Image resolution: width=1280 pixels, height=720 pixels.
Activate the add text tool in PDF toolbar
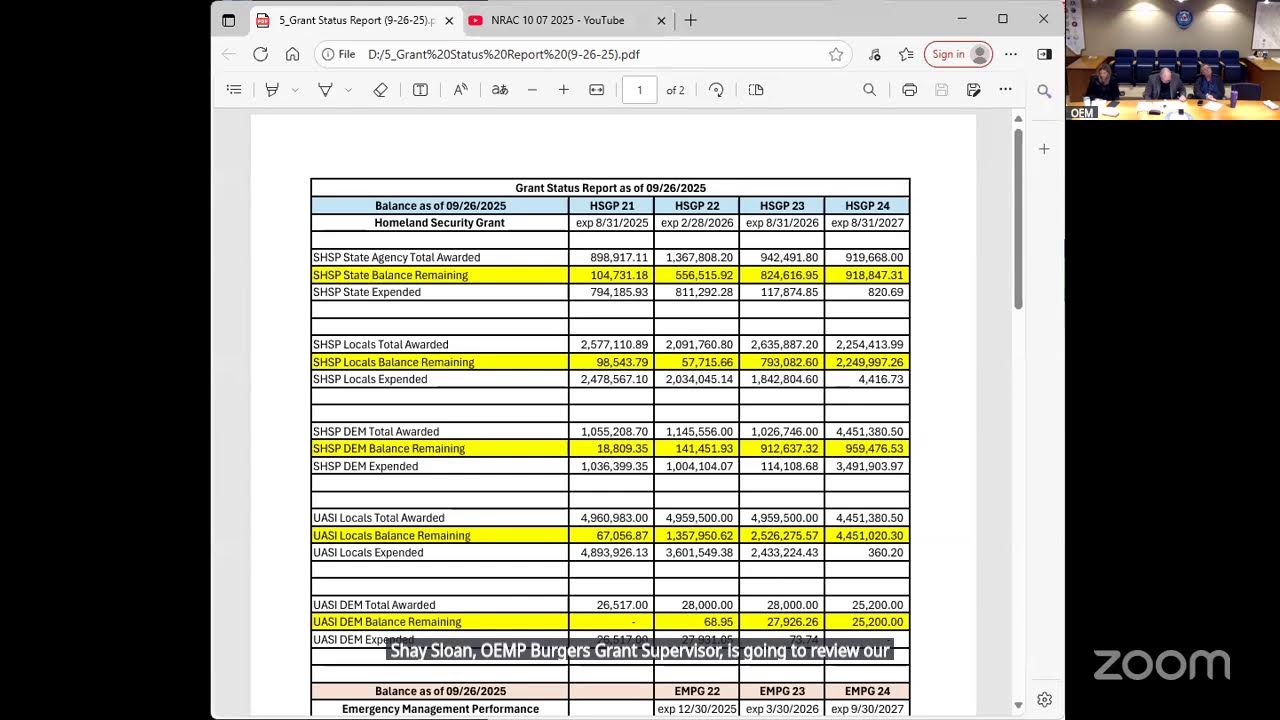click(x=420, y=90)
